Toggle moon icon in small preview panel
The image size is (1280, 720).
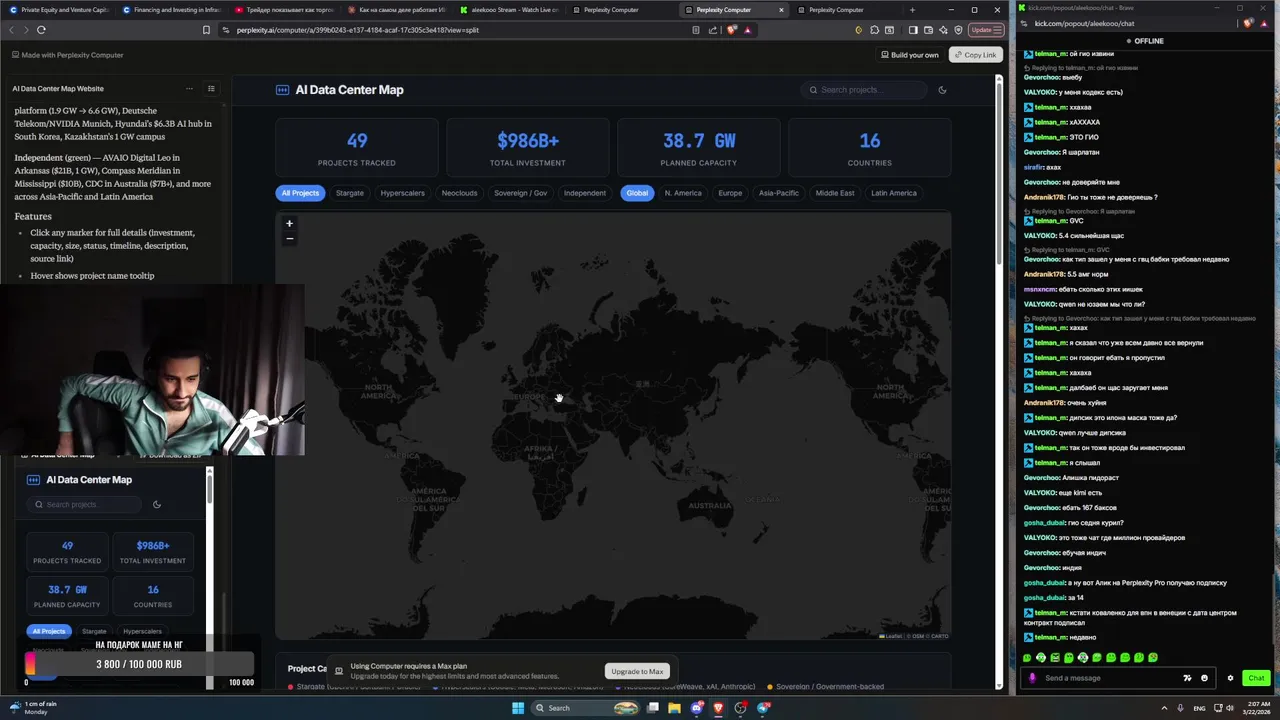tap(157, 504)
